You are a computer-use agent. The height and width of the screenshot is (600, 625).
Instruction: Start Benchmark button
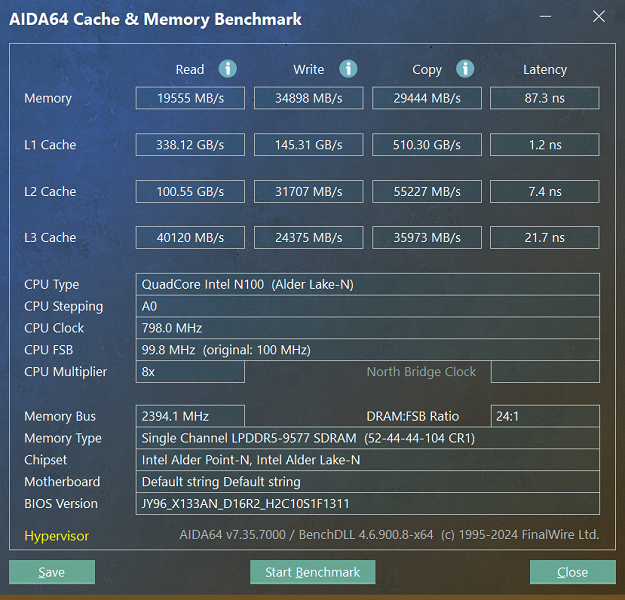(312, 572)
